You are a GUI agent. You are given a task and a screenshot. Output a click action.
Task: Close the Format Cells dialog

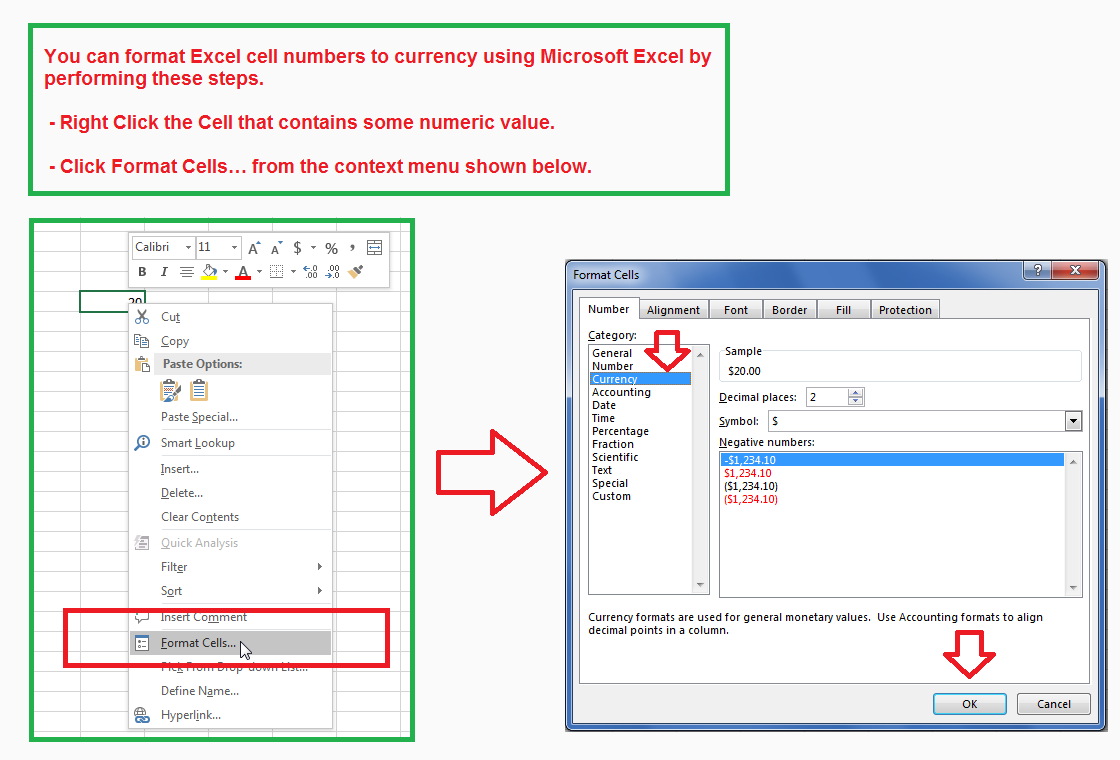click(1076, 270)
